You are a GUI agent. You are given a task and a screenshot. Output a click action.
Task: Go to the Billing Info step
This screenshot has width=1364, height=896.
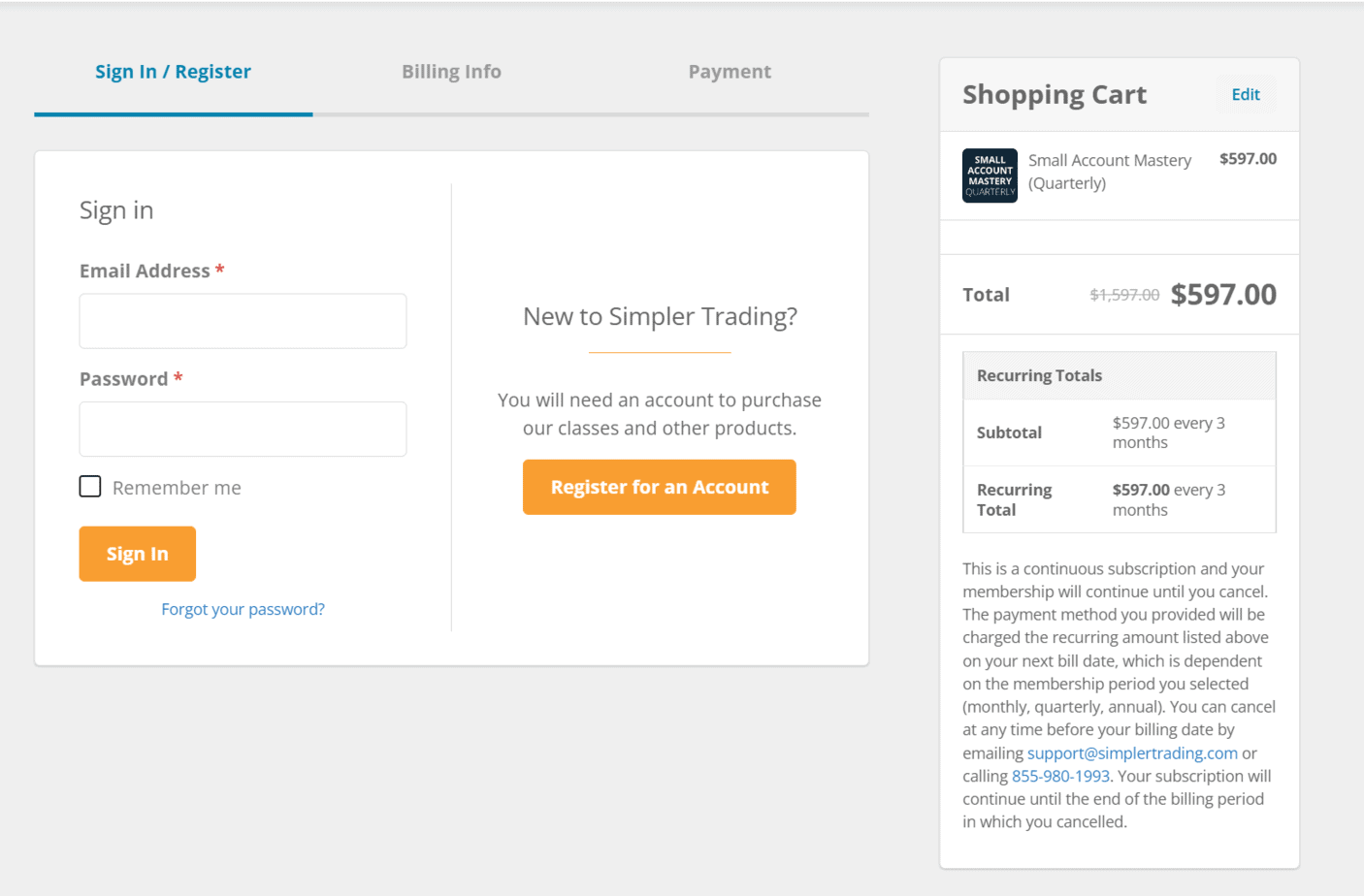[451, 72]
